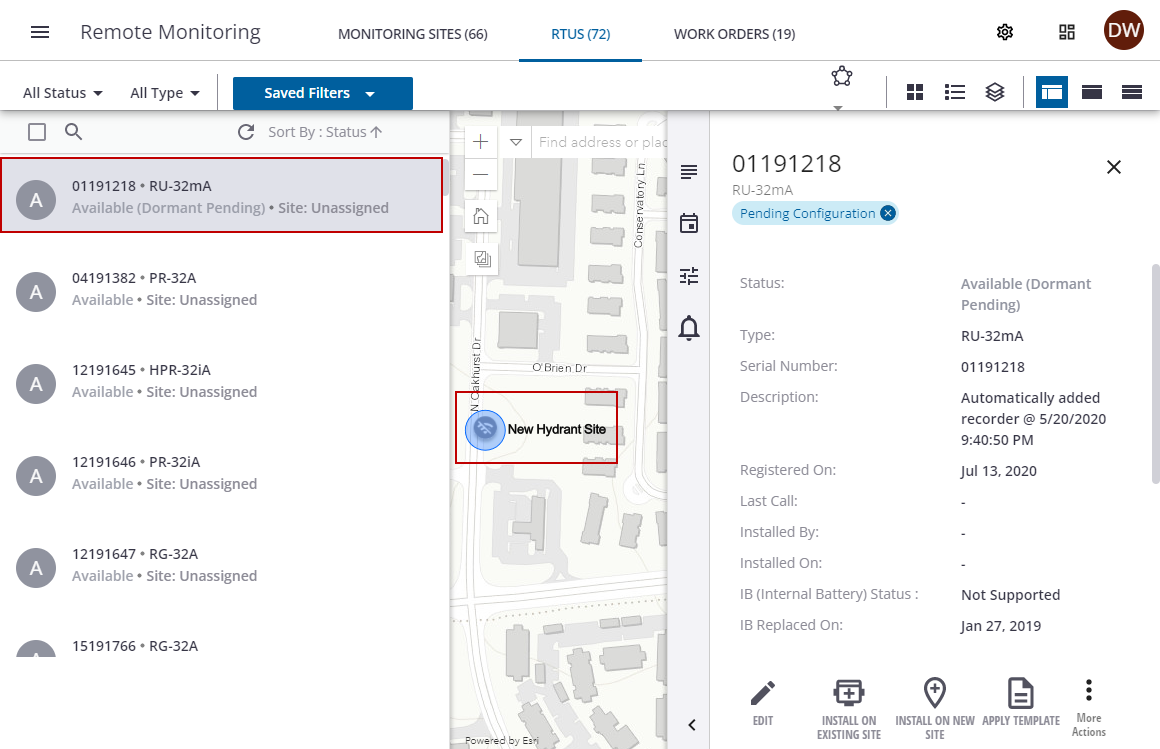Open the Saved Filters dropdown
The height and width of the screenshot is (749, 1160).
coord(322,93)
